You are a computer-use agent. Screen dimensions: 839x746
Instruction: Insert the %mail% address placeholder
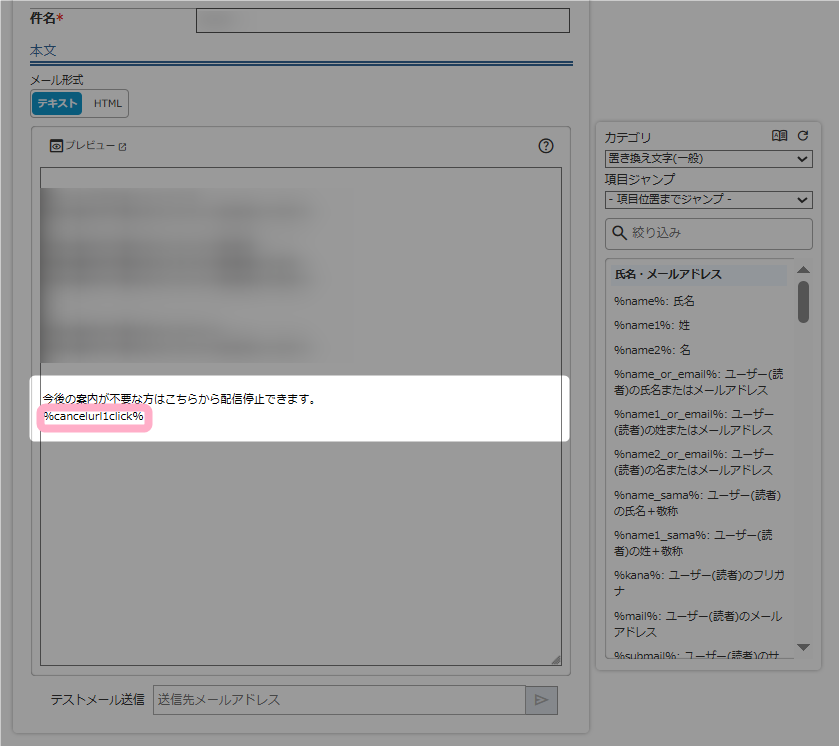698,624
